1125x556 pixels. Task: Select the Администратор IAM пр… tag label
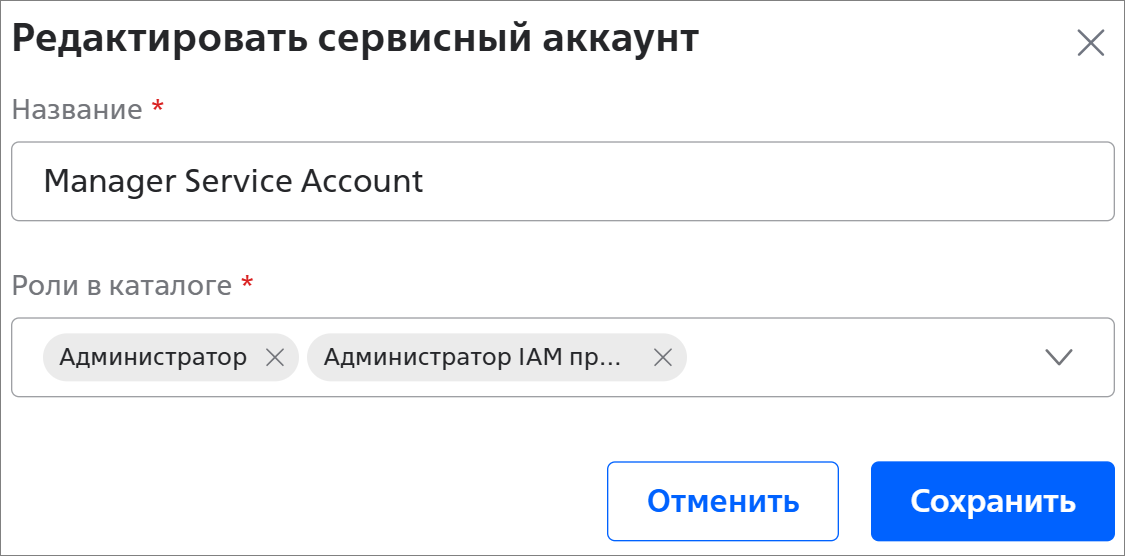tap(473, 358)
